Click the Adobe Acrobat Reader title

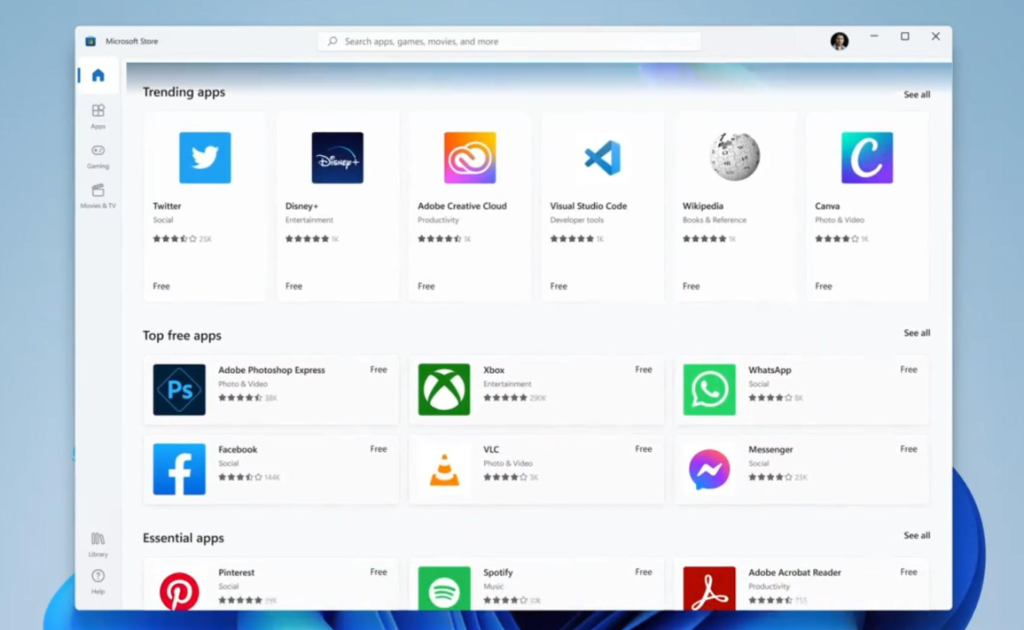pos(795,573)
